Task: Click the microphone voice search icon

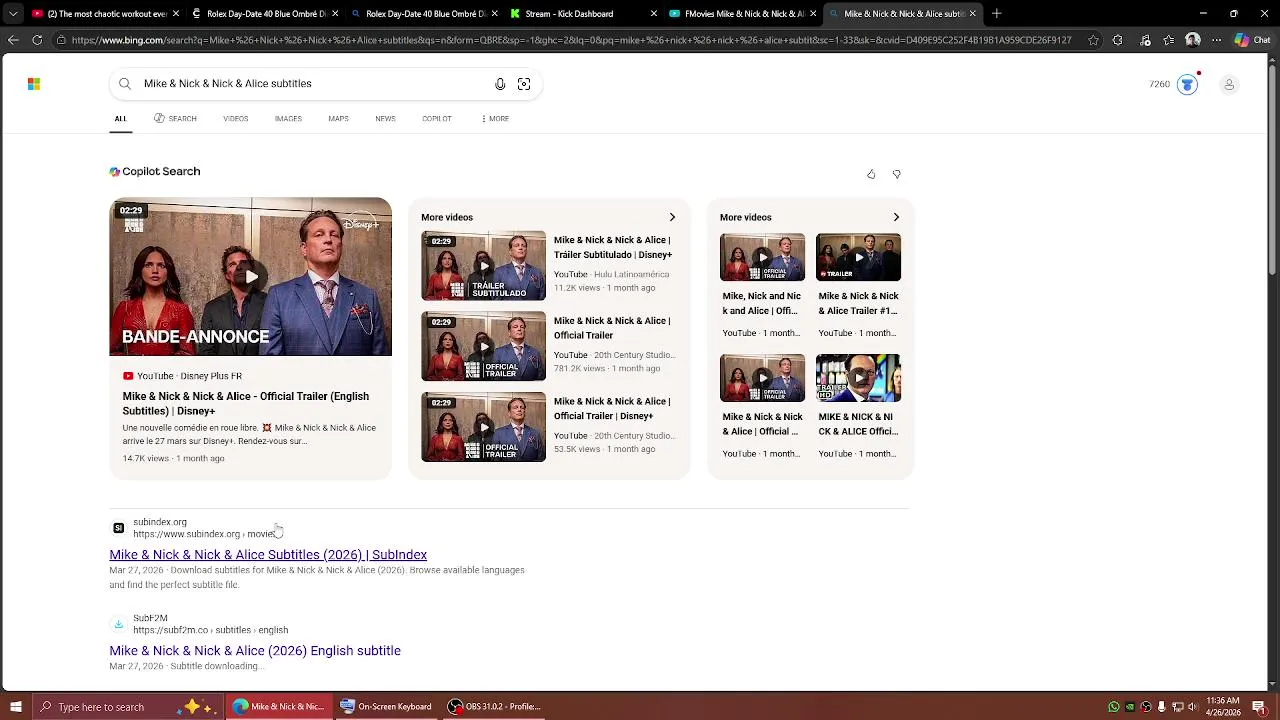Action: (500, 84)
